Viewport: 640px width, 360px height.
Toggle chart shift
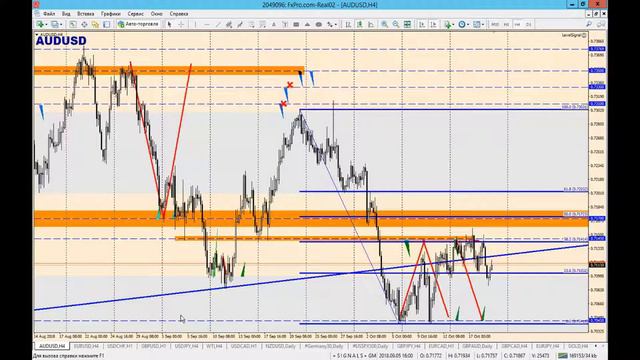(433, 24)
